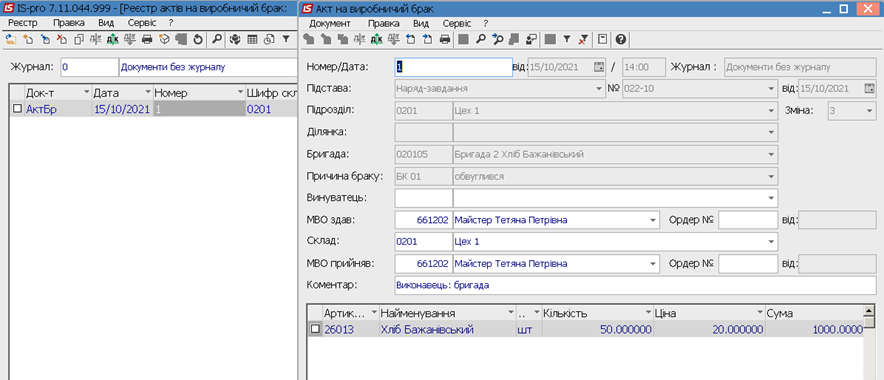Open the Документ menu
This screenshot has height=380, width=884.
tap(330, 23)
